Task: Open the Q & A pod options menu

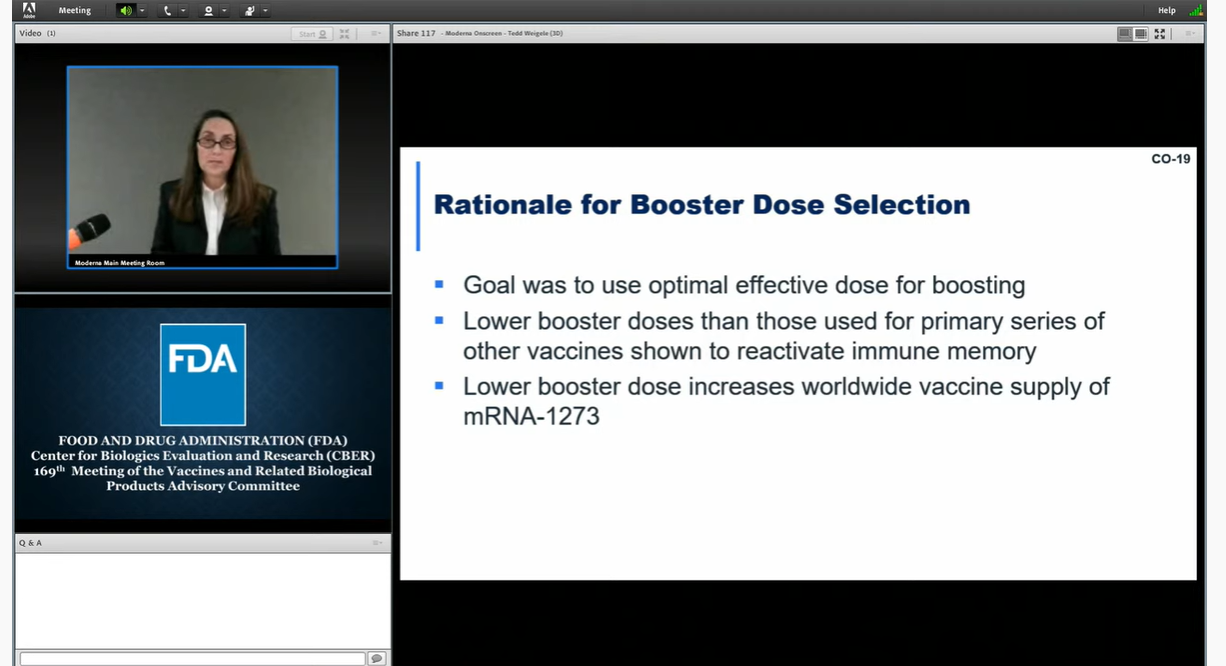Action: pos(376,543)
